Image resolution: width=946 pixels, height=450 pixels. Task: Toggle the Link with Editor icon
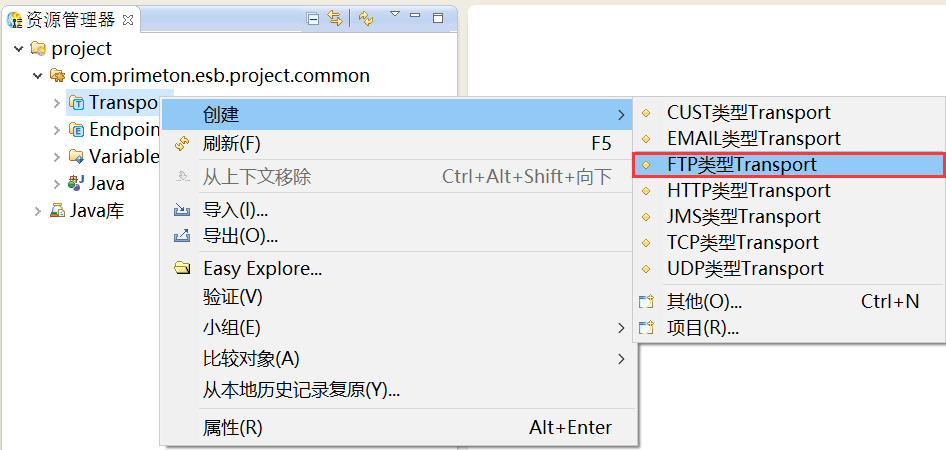click(335, 19)
